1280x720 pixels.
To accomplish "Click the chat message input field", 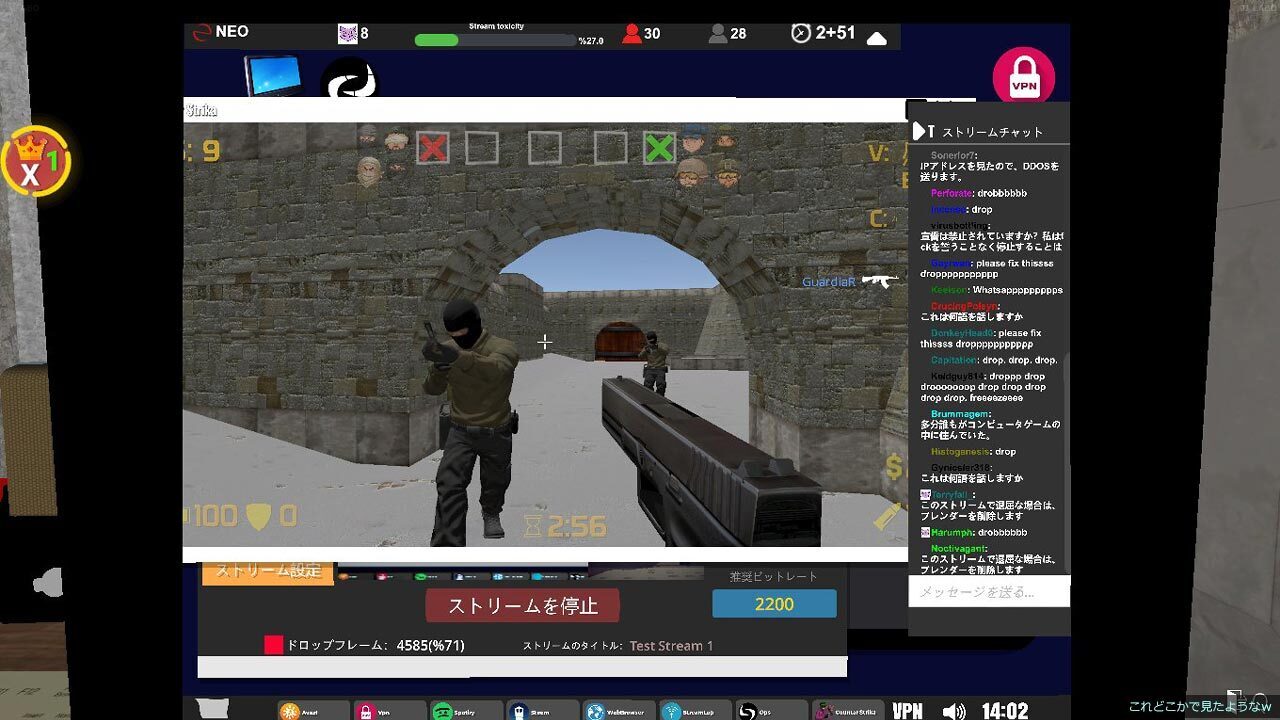I will click(x=989, y=591).
